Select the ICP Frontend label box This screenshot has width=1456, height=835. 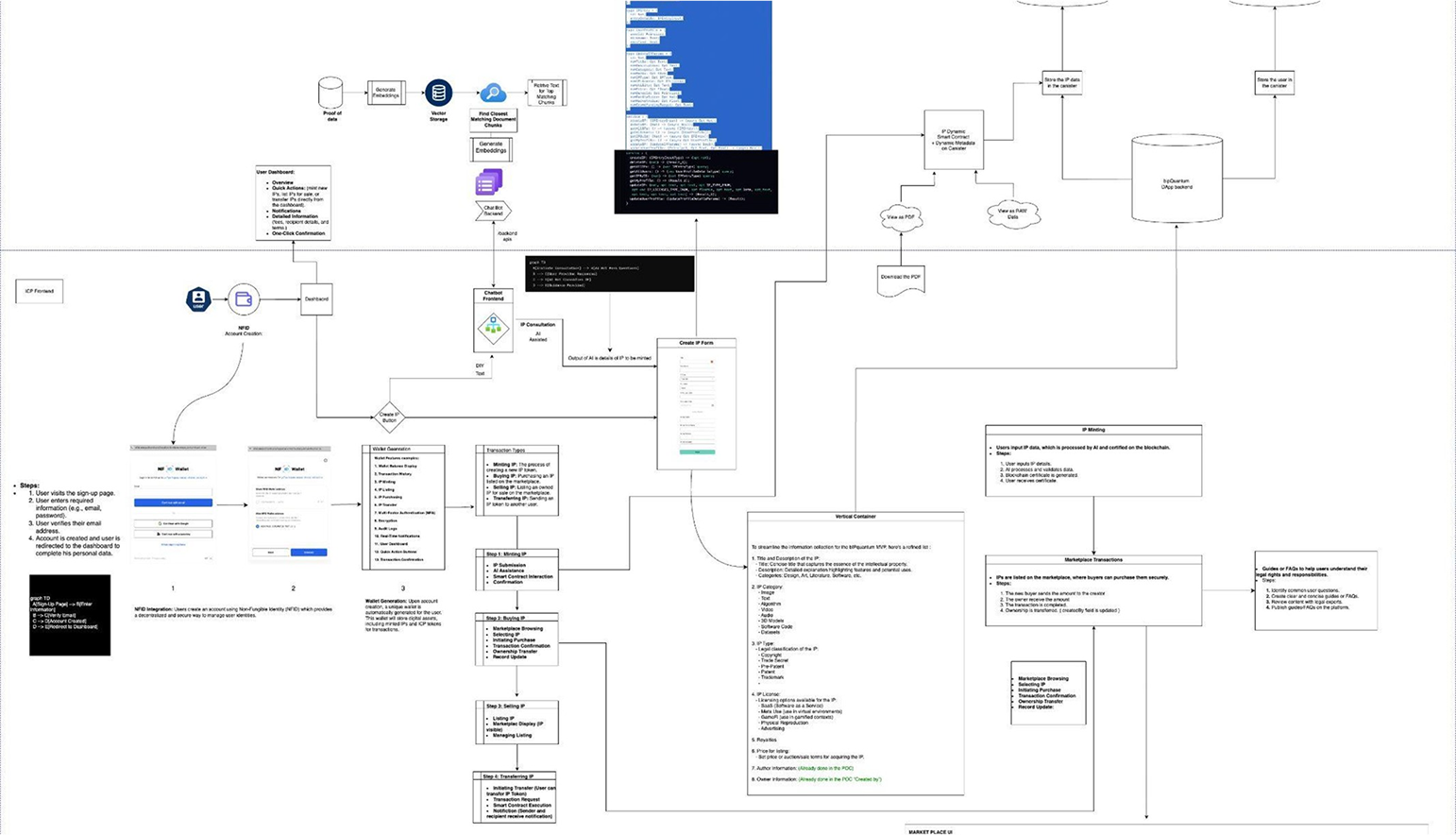tap(40, 291)
